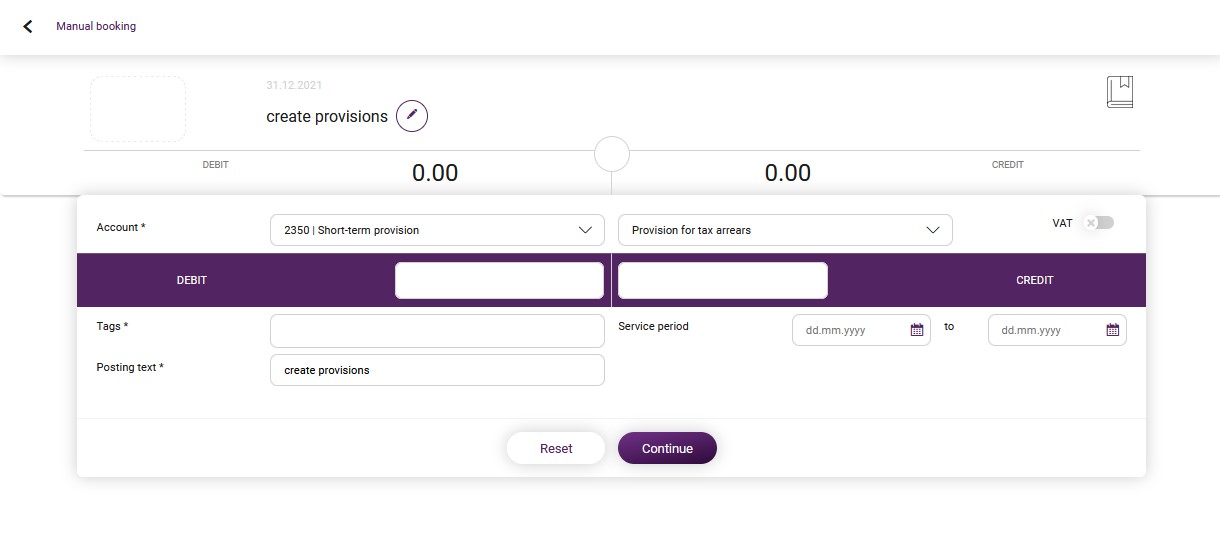Focus the credit amount input field
The width and height of the screenshot is (1220, 548).
click(723, 280)
